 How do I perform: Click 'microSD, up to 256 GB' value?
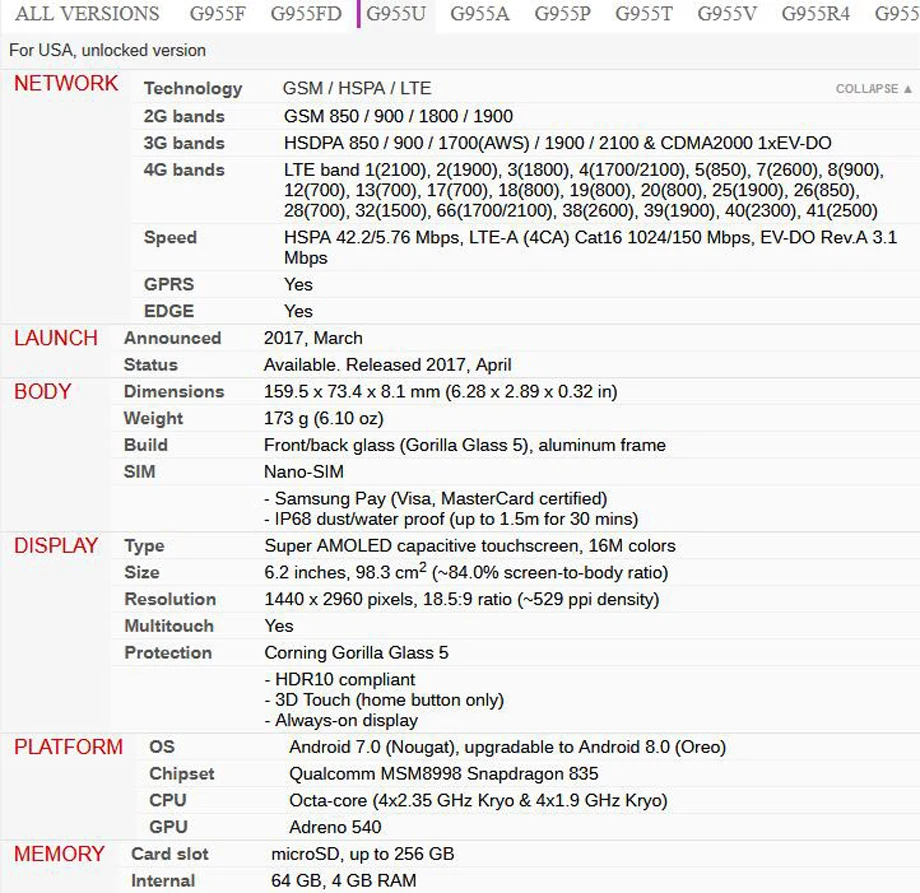coord(363,854)
